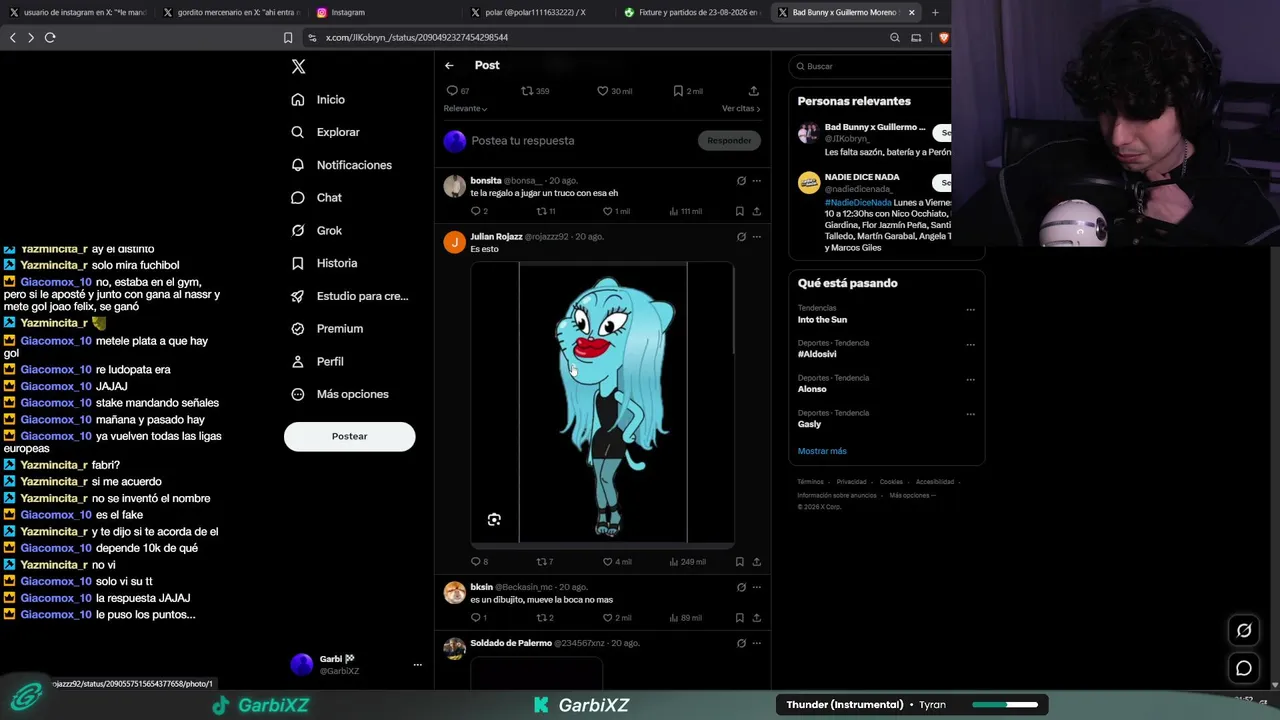The height and width of the screenshot is (720, 1280).
Task: Share the main post
Action: tap(754, 91)
